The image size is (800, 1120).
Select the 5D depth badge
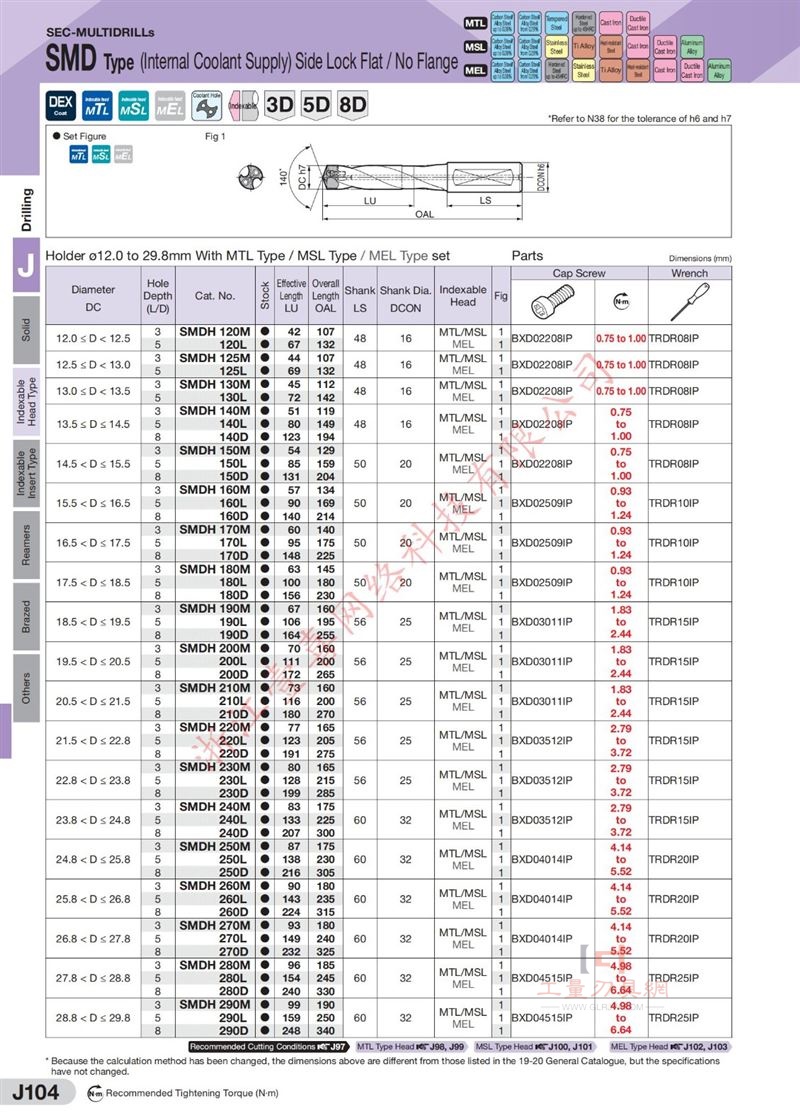coord(316,105)
